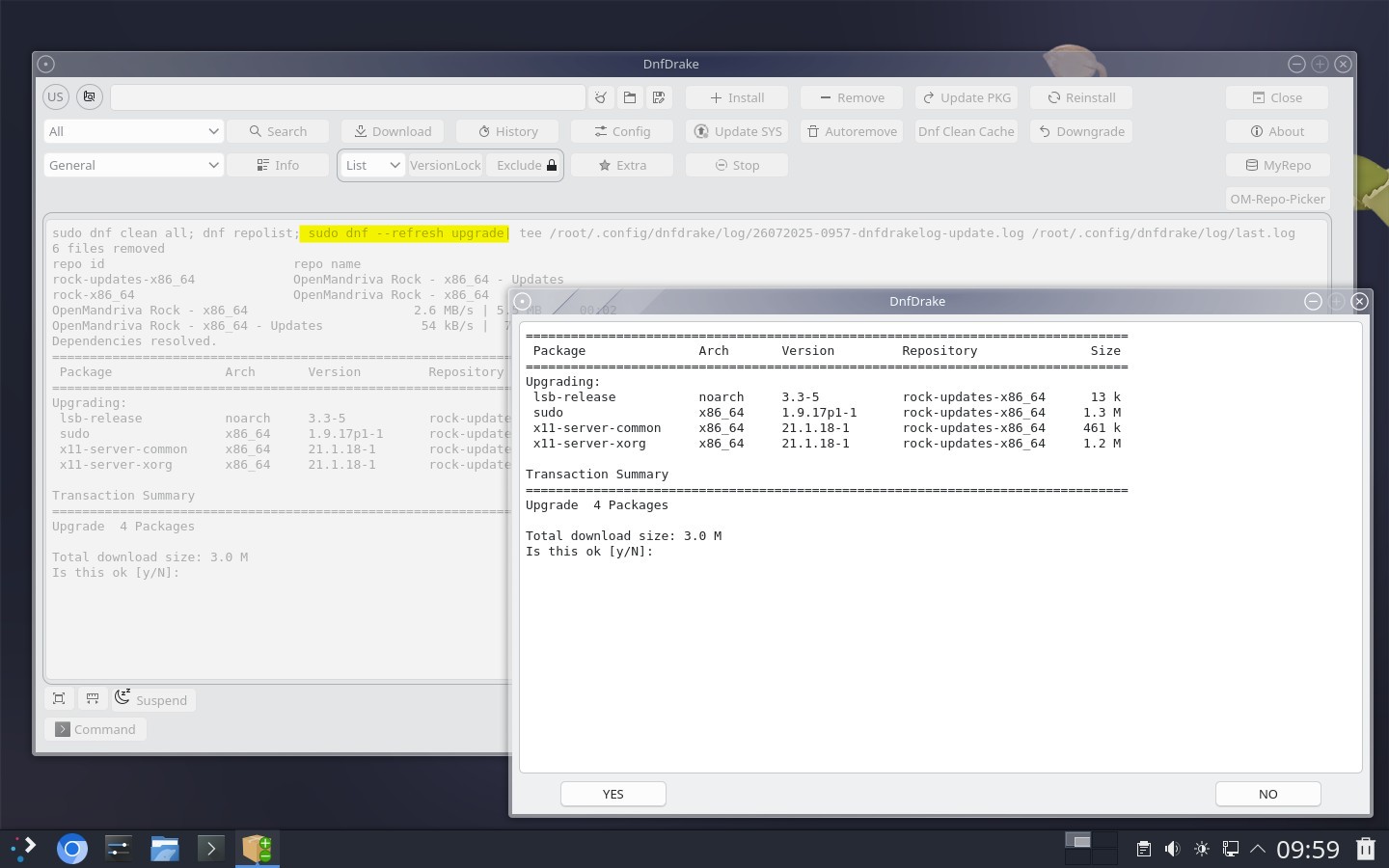Expand hidden system tray icons
Screen dimensions: 1389x868
pyautogui.click(x=1258, y=849)
